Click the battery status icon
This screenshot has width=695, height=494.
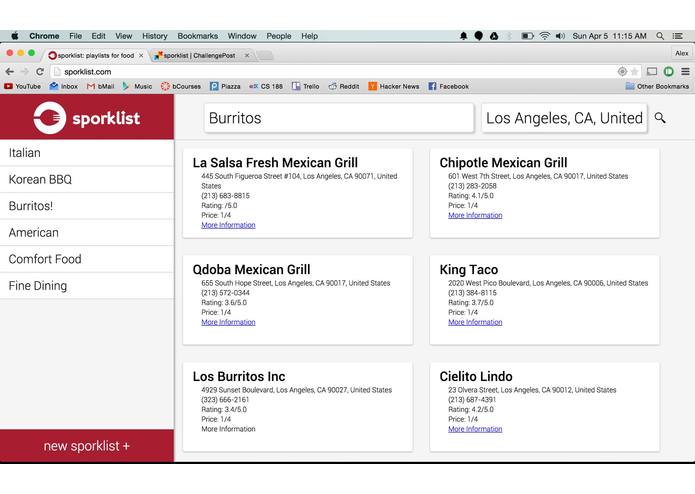point(527,36)
